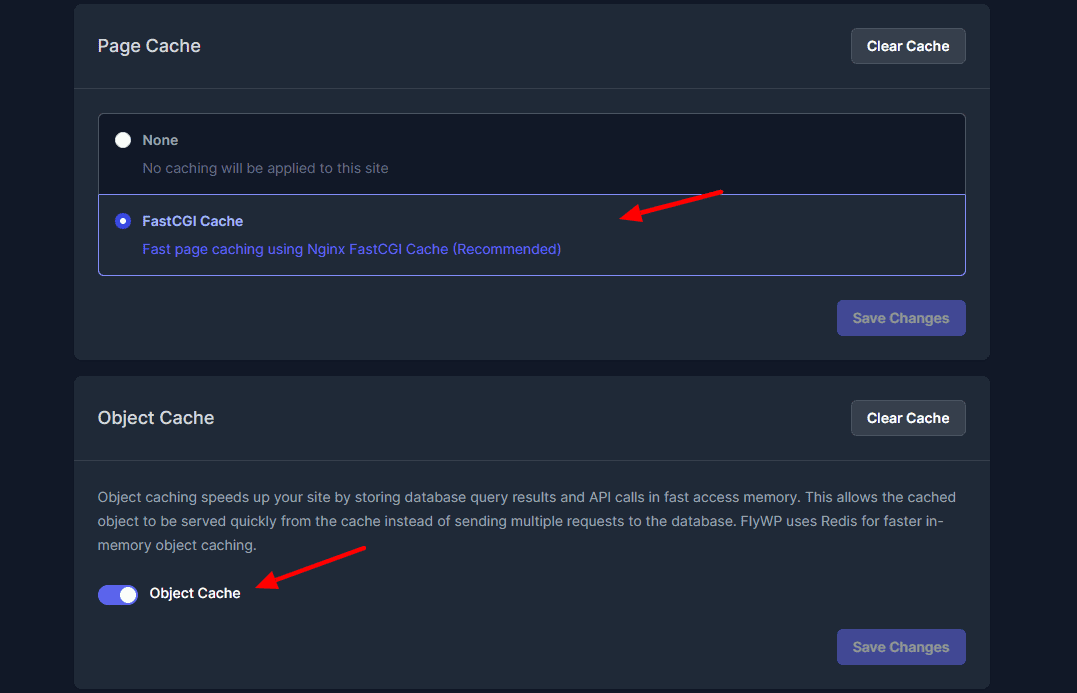This screenshot has height=693, width=1077.
Task: Click the Nginx FastCGI Cache recommended description
Action: tap(351, 249)
